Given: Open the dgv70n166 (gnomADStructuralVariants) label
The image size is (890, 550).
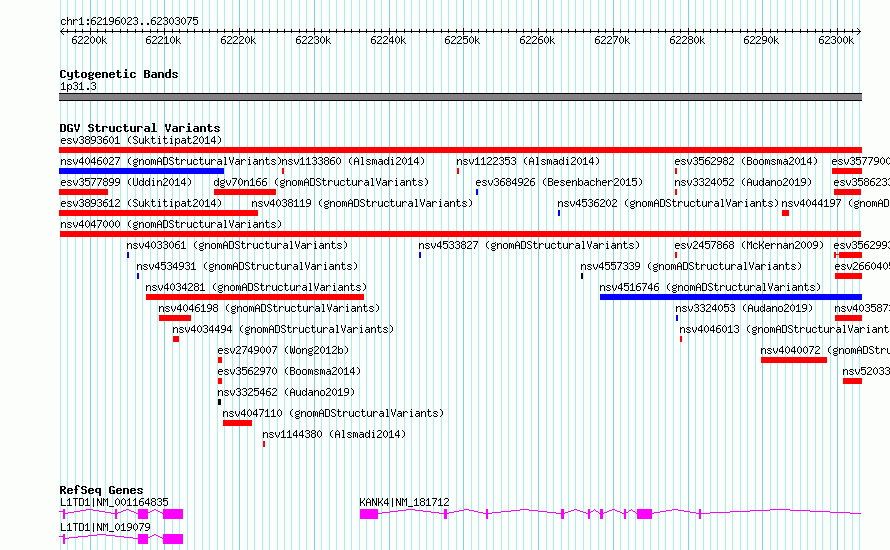Looking at the screenshot, I should coord(321,182).
